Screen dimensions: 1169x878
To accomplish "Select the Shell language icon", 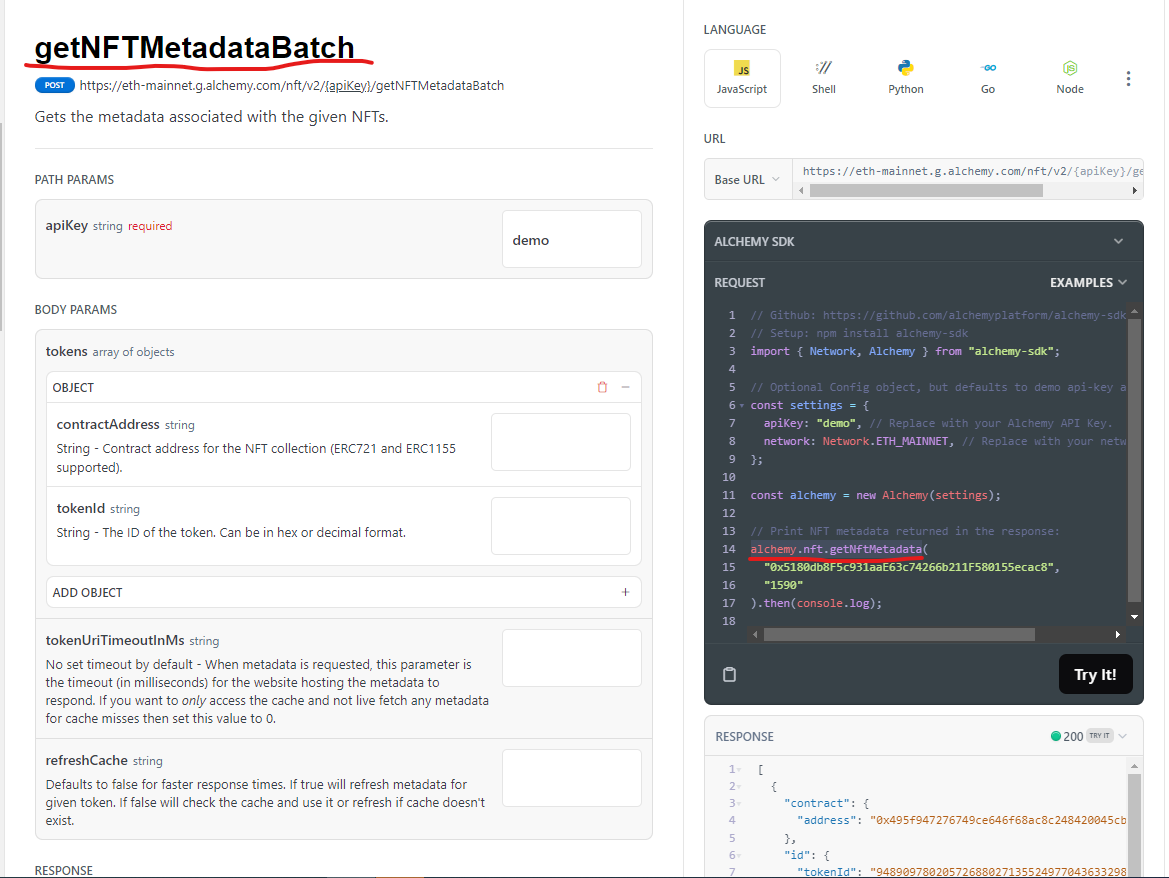I will 824,78.
